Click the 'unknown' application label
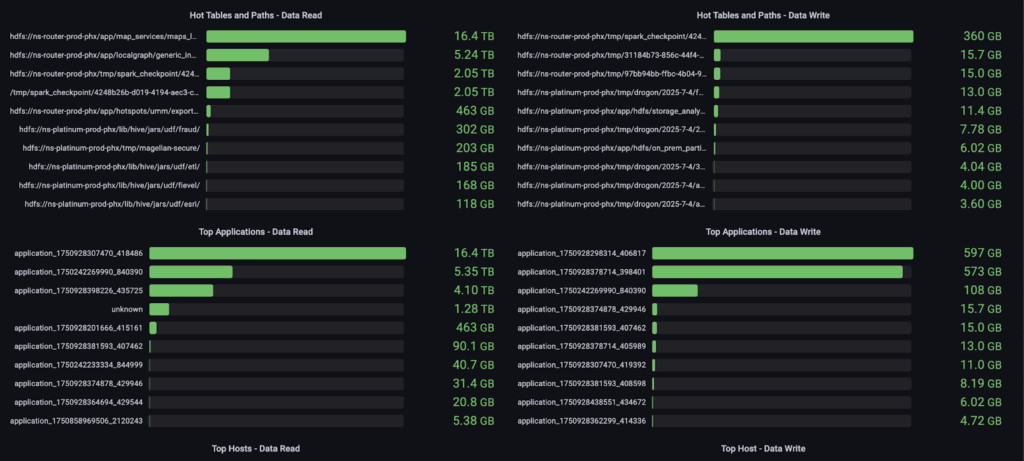 127,309
